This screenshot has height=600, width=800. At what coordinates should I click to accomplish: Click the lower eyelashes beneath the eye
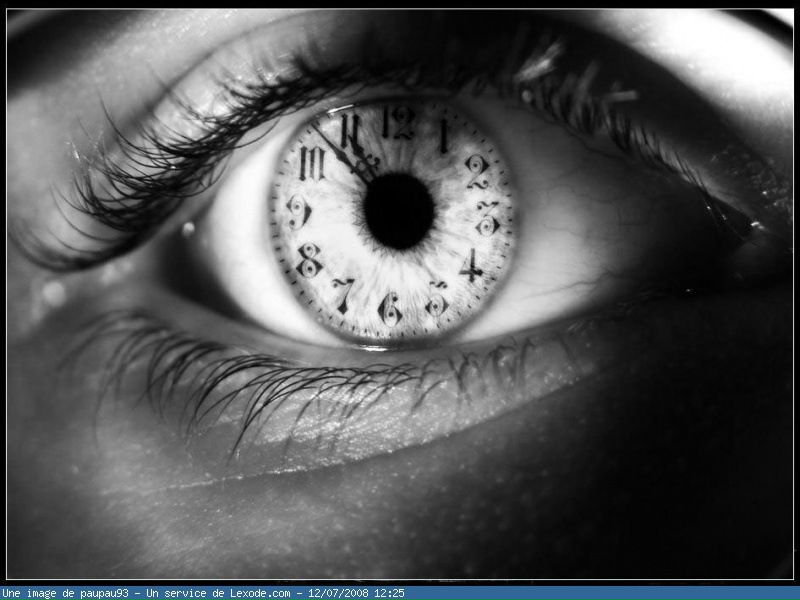250,380
